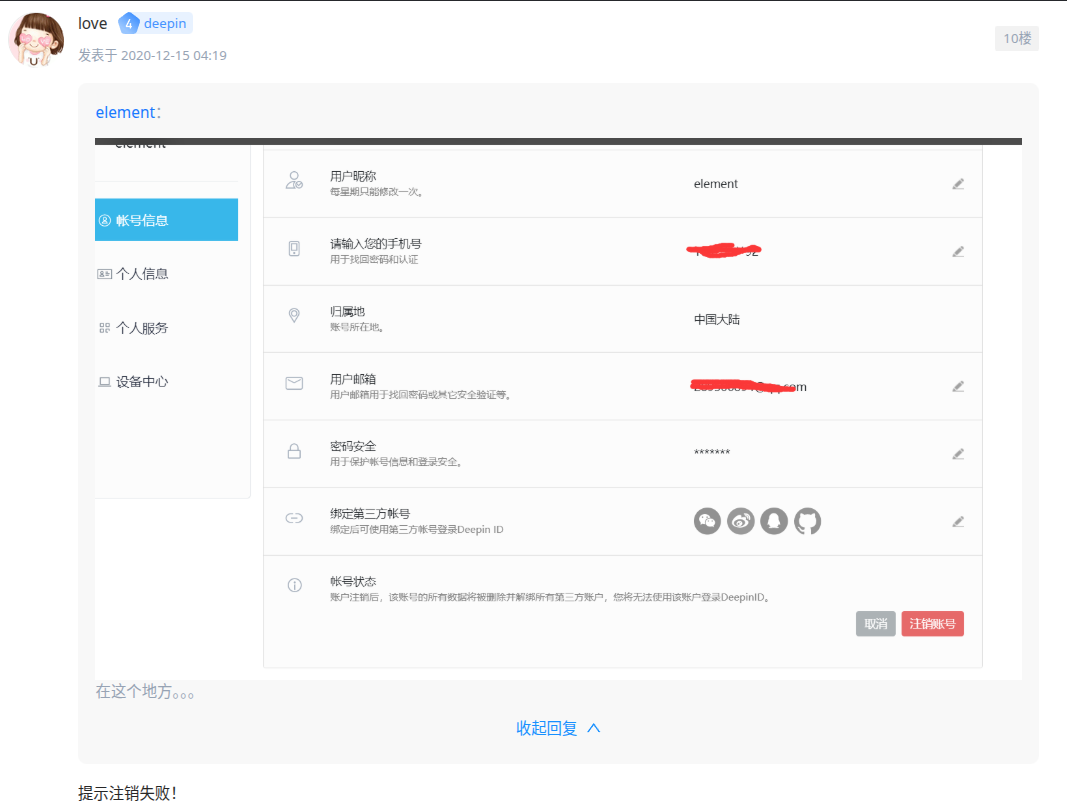Click the 收起回复 chevron arrow
The height and width of the screenshot is (812, 1067).
(593, 728)
